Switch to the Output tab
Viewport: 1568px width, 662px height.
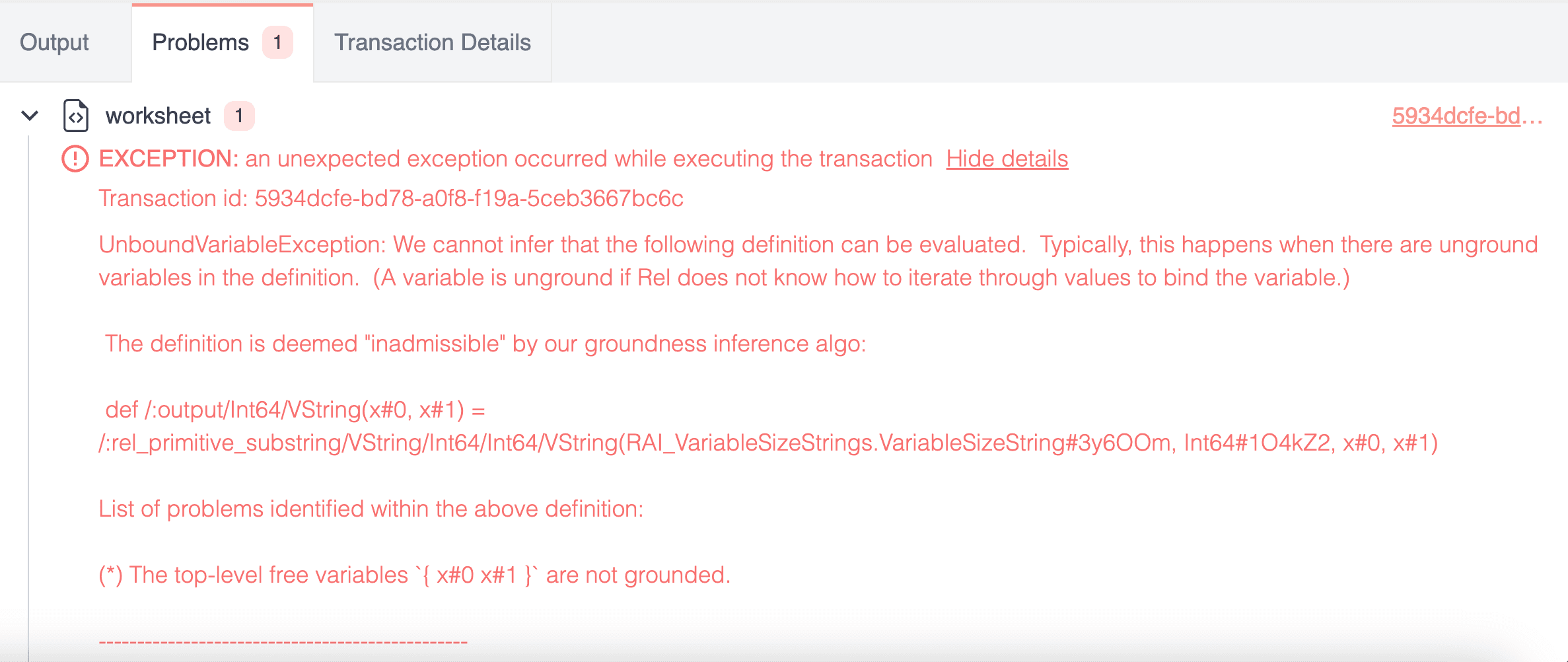(x=54, y=42)
